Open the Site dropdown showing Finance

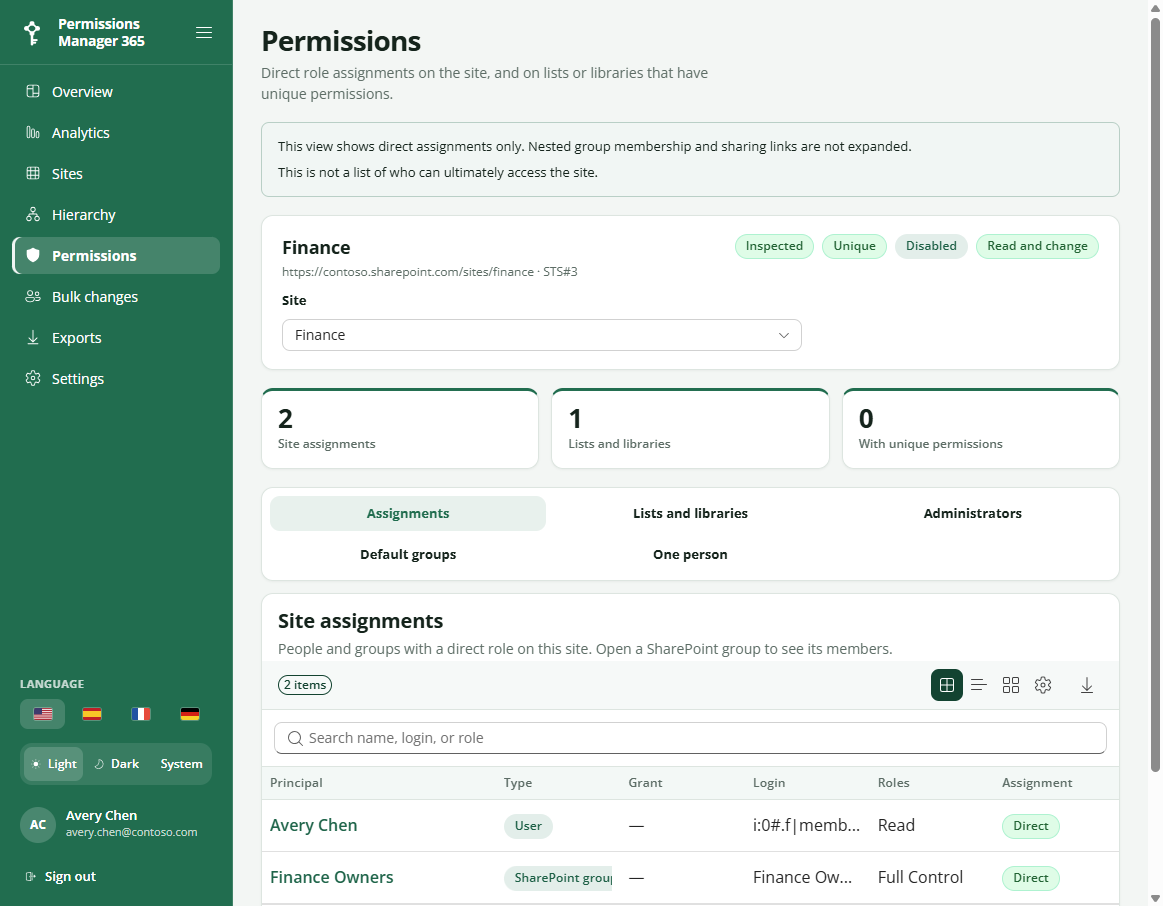coord(541,335)
